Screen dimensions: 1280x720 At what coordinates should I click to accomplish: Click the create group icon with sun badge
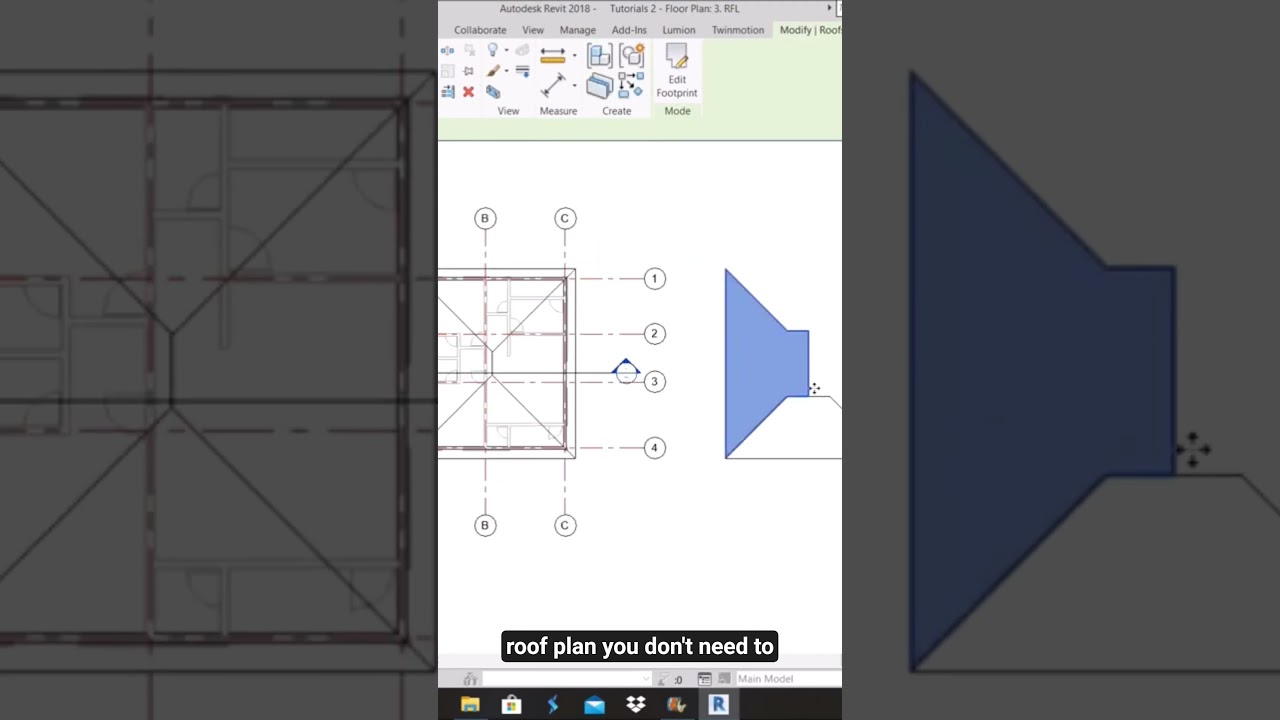[631, 56]
